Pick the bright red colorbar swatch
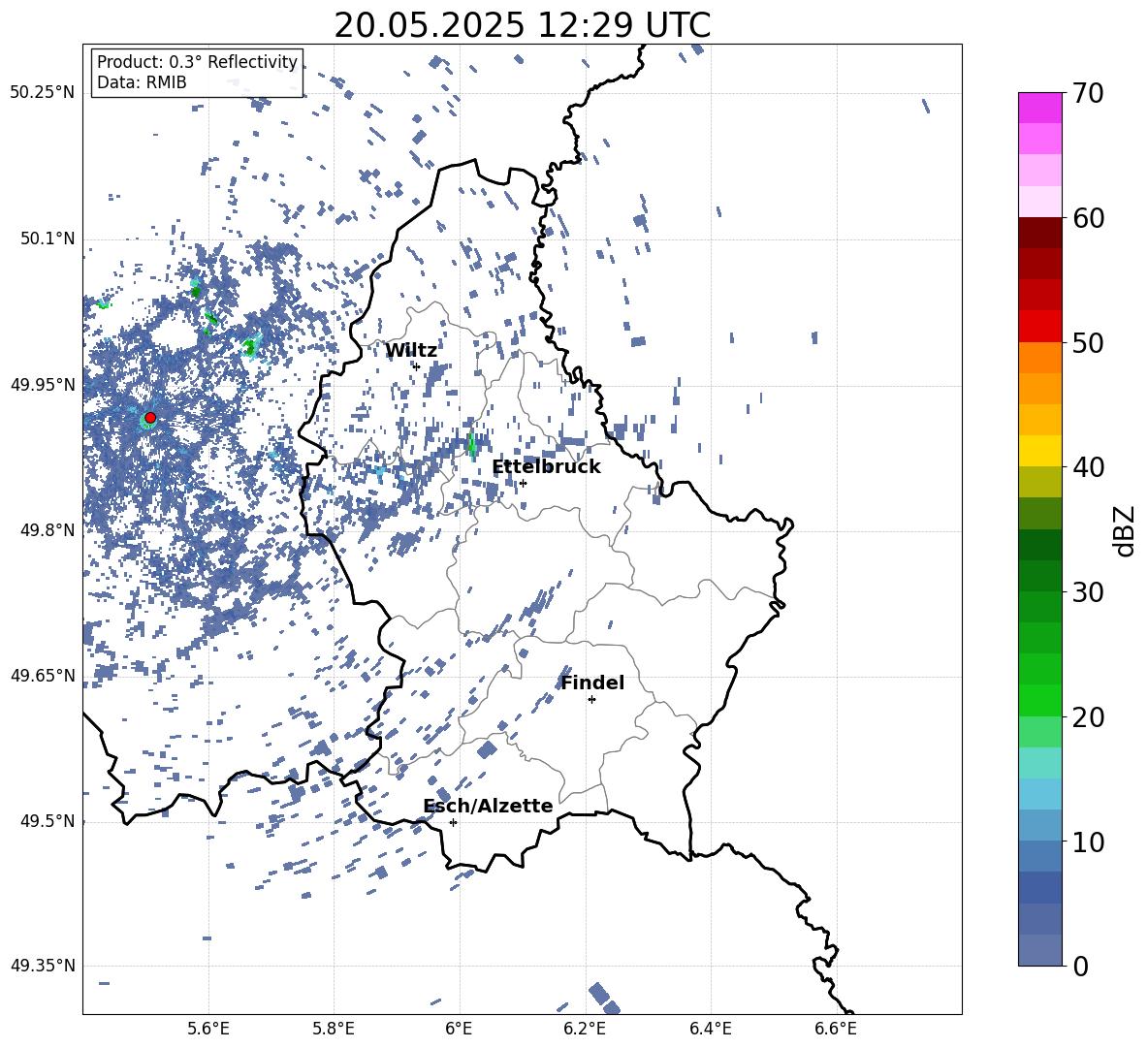The height and width of the screenshot is (1048, 1148). [1040, 327]
